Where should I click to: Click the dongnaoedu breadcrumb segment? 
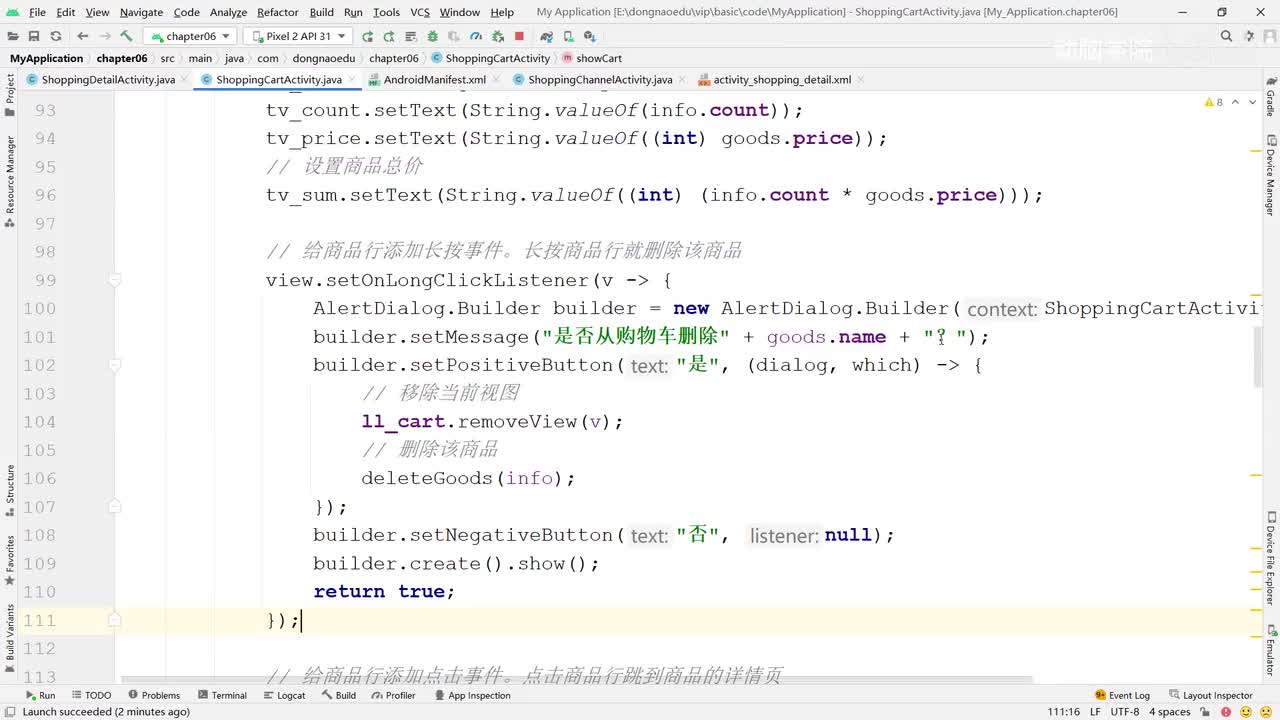point(324,58)
